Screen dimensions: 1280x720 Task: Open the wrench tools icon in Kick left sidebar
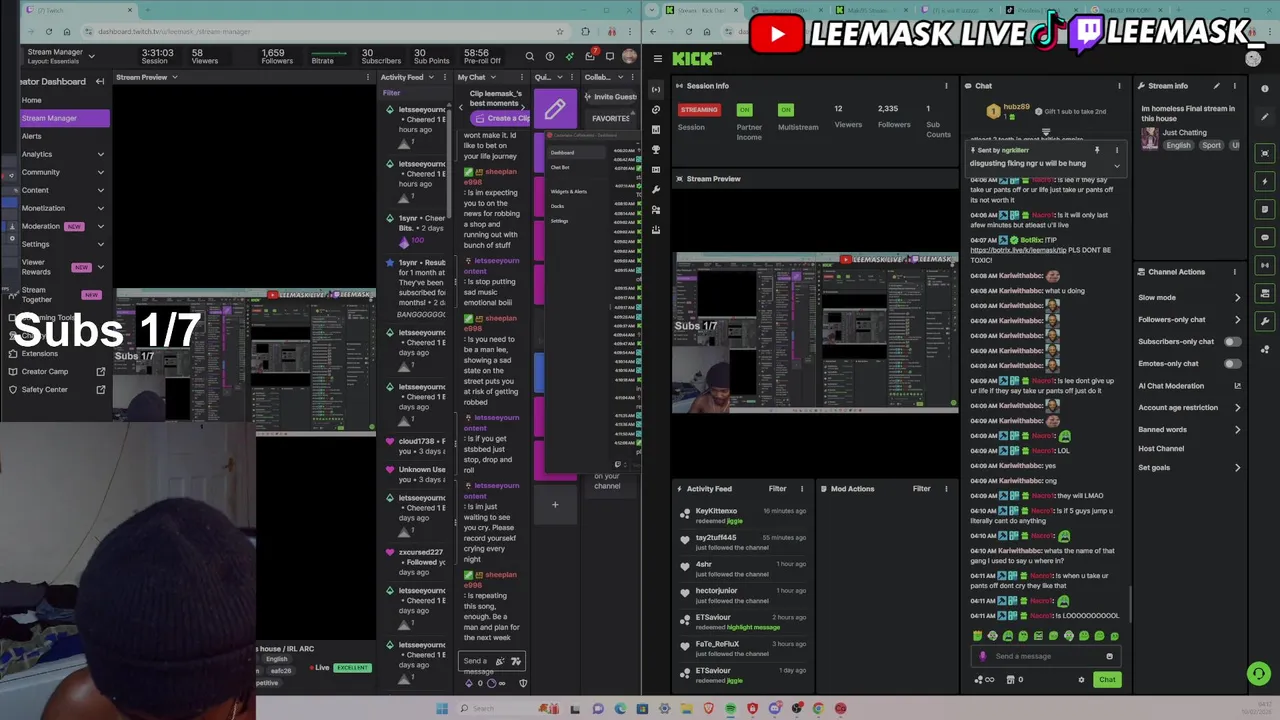tap(656, 189)
